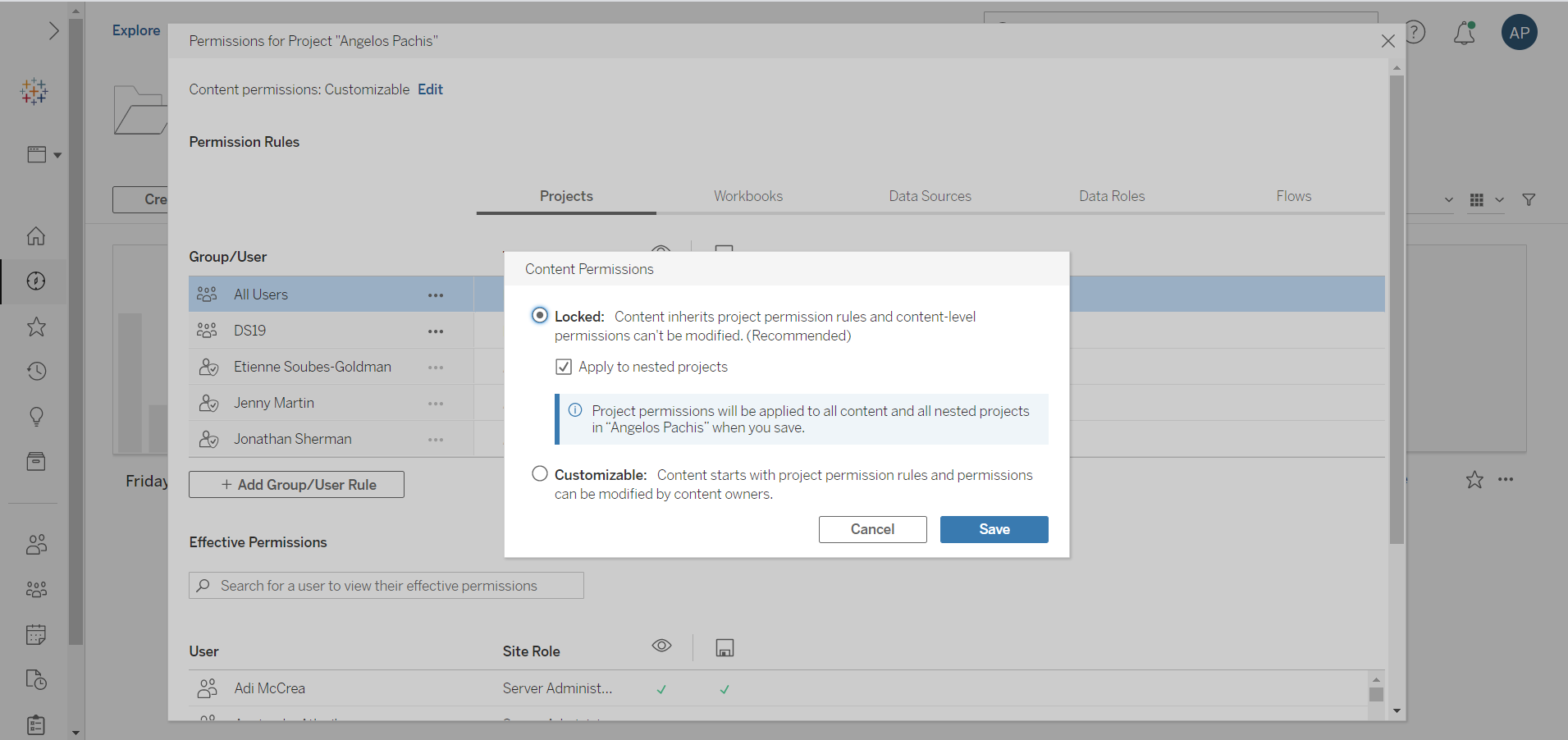This screenshot has width=1568, height=740.
Task: Open the Help question mark icon
Action: pyautogui.click(x=1417, y=33)
